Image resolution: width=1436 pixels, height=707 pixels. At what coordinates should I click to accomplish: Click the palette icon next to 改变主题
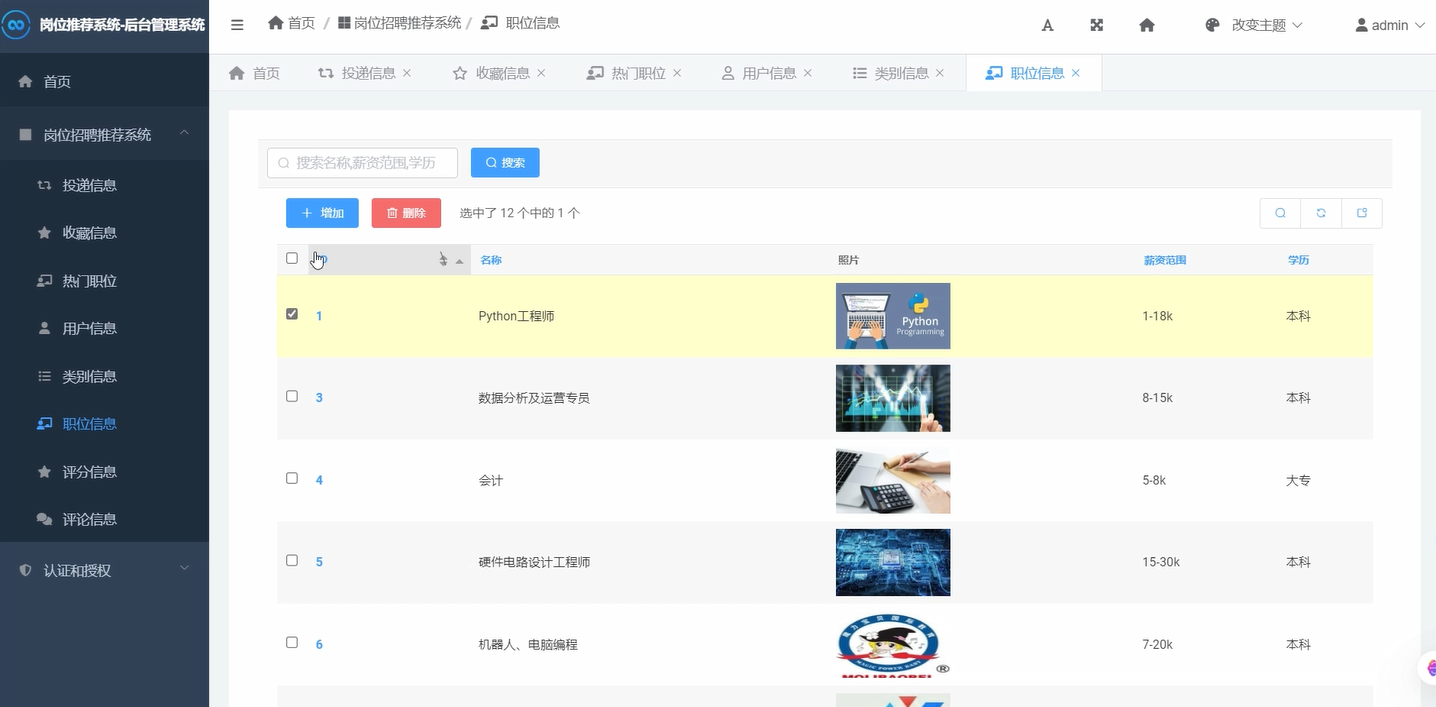click(1210, 25)
